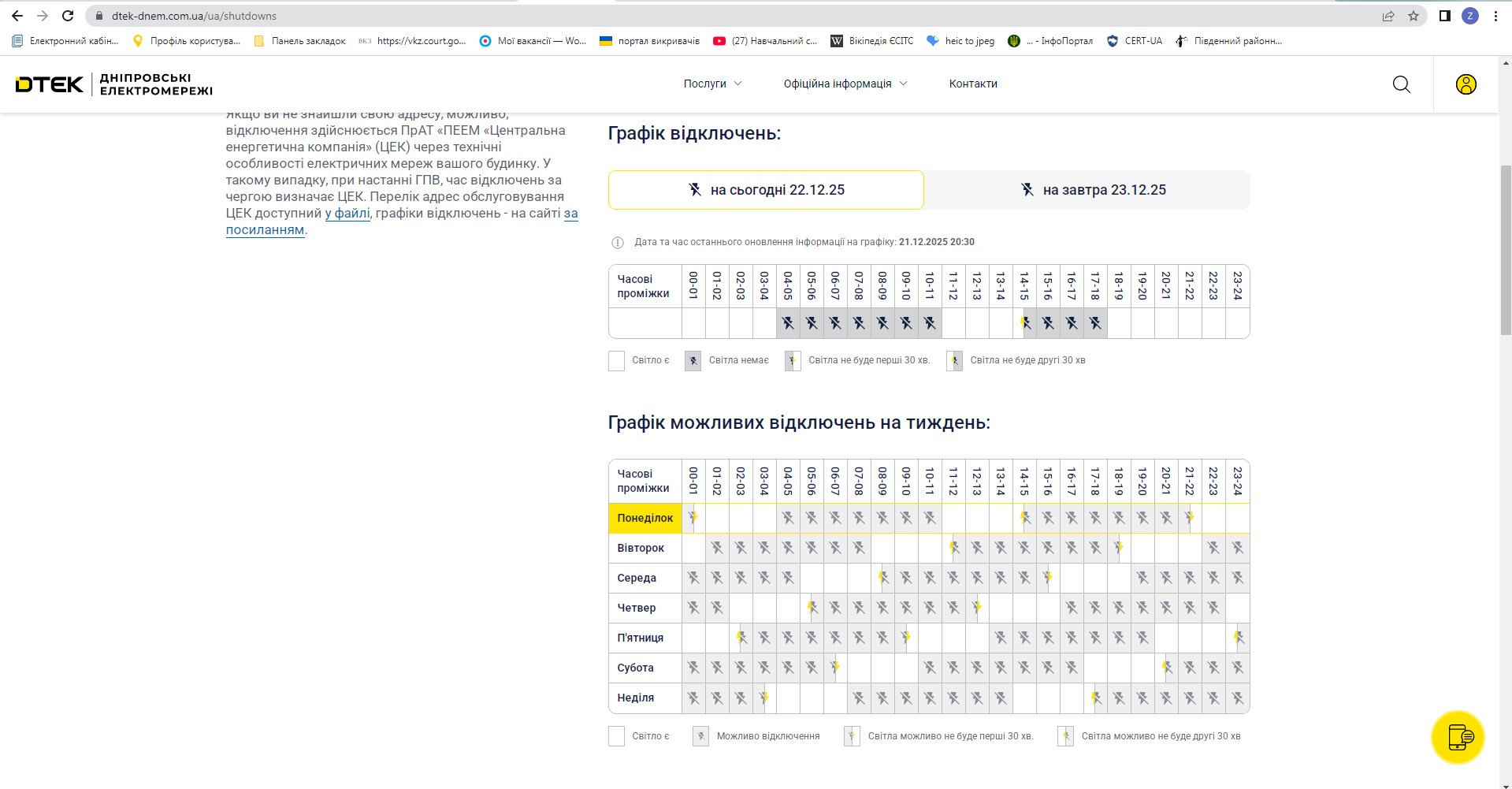Click the yellow chat widget button
This screenshot has width=1512, height=789.
click(x=1457, y=738)
